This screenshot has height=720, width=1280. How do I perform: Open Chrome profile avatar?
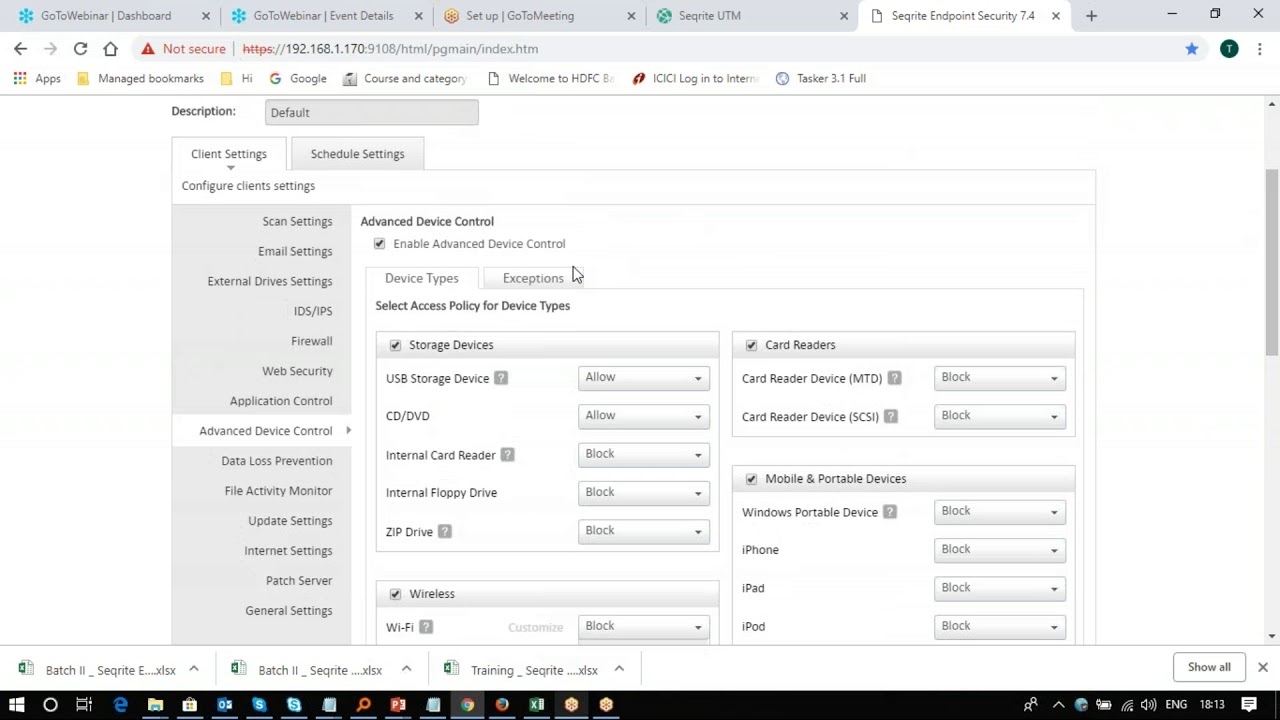click(1229, 48)
